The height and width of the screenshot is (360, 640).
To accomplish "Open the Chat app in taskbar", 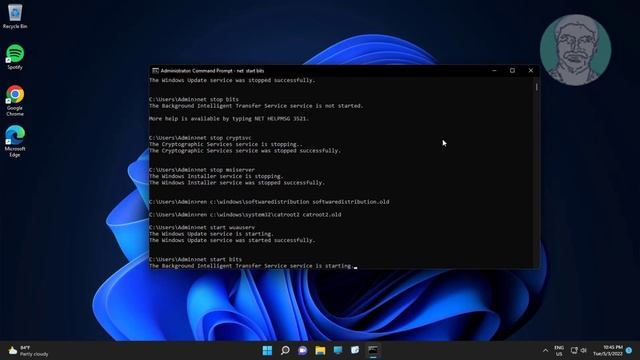I will click(x=302, y=350).
